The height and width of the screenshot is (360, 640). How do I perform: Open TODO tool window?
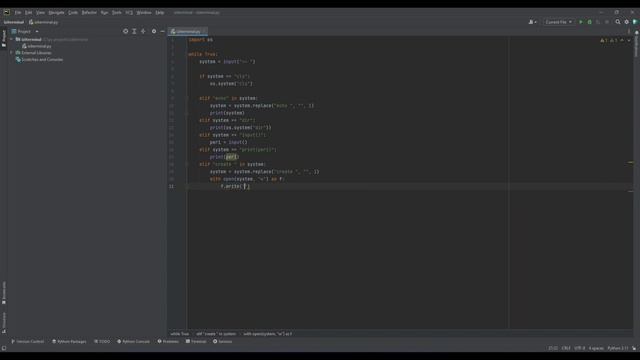pos(102,342)
